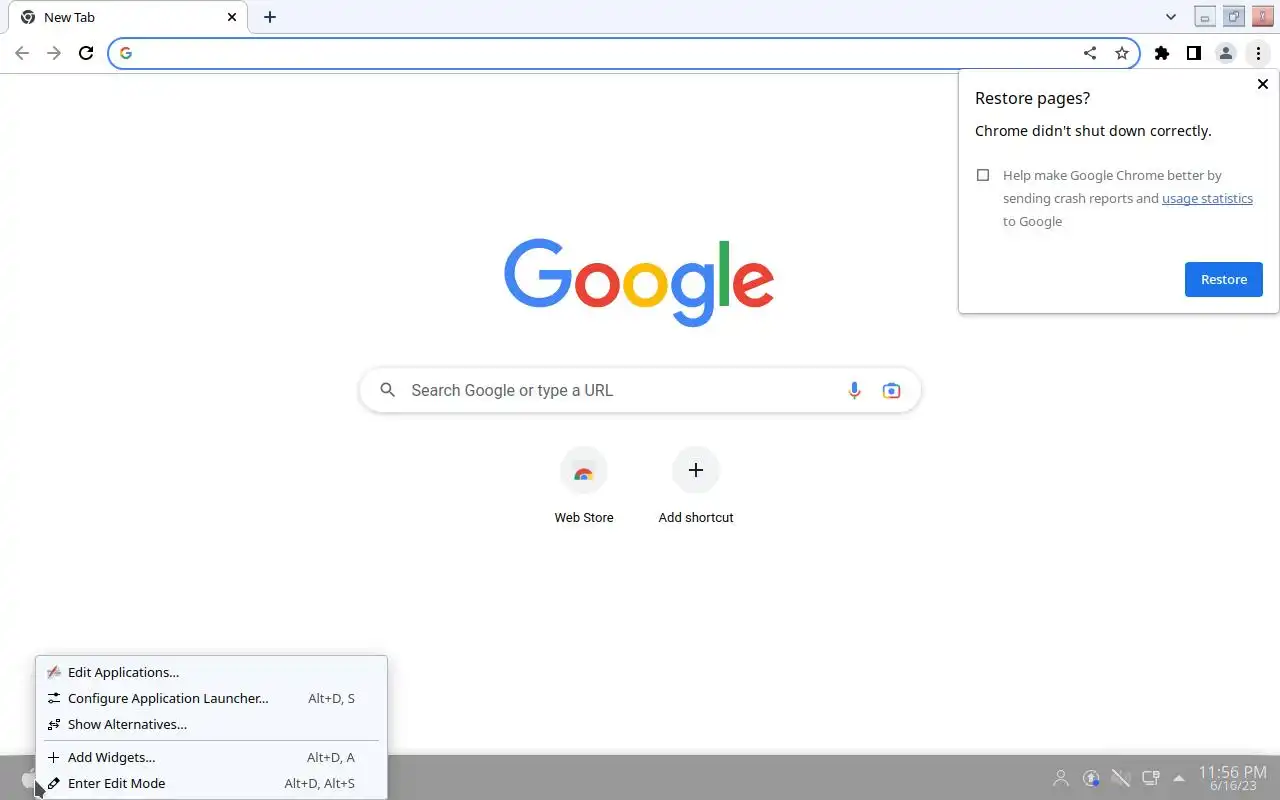This screenshot has height=800, width=1280.
Task: Click the forward navigation arrow
Action: click(x=54, y=53)
